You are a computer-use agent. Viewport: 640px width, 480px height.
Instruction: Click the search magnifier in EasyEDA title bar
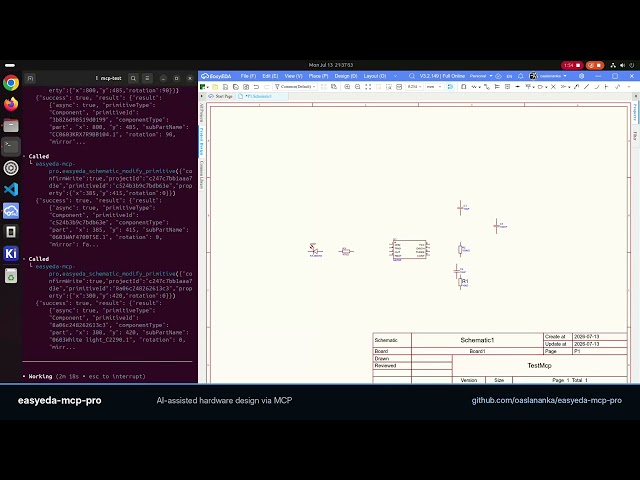coord(412,76)
